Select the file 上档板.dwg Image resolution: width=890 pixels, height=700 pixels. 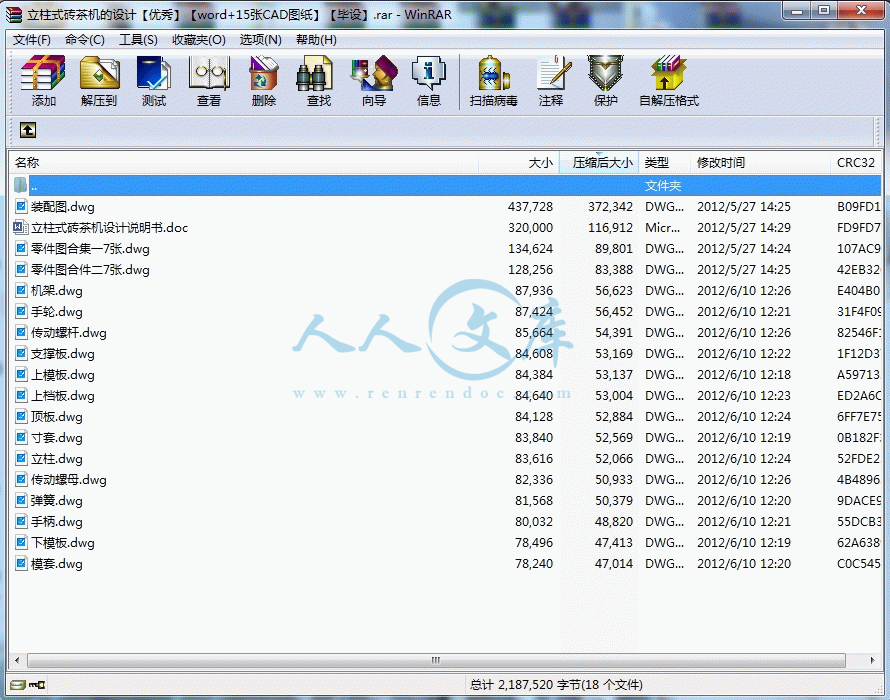[62, 396]
